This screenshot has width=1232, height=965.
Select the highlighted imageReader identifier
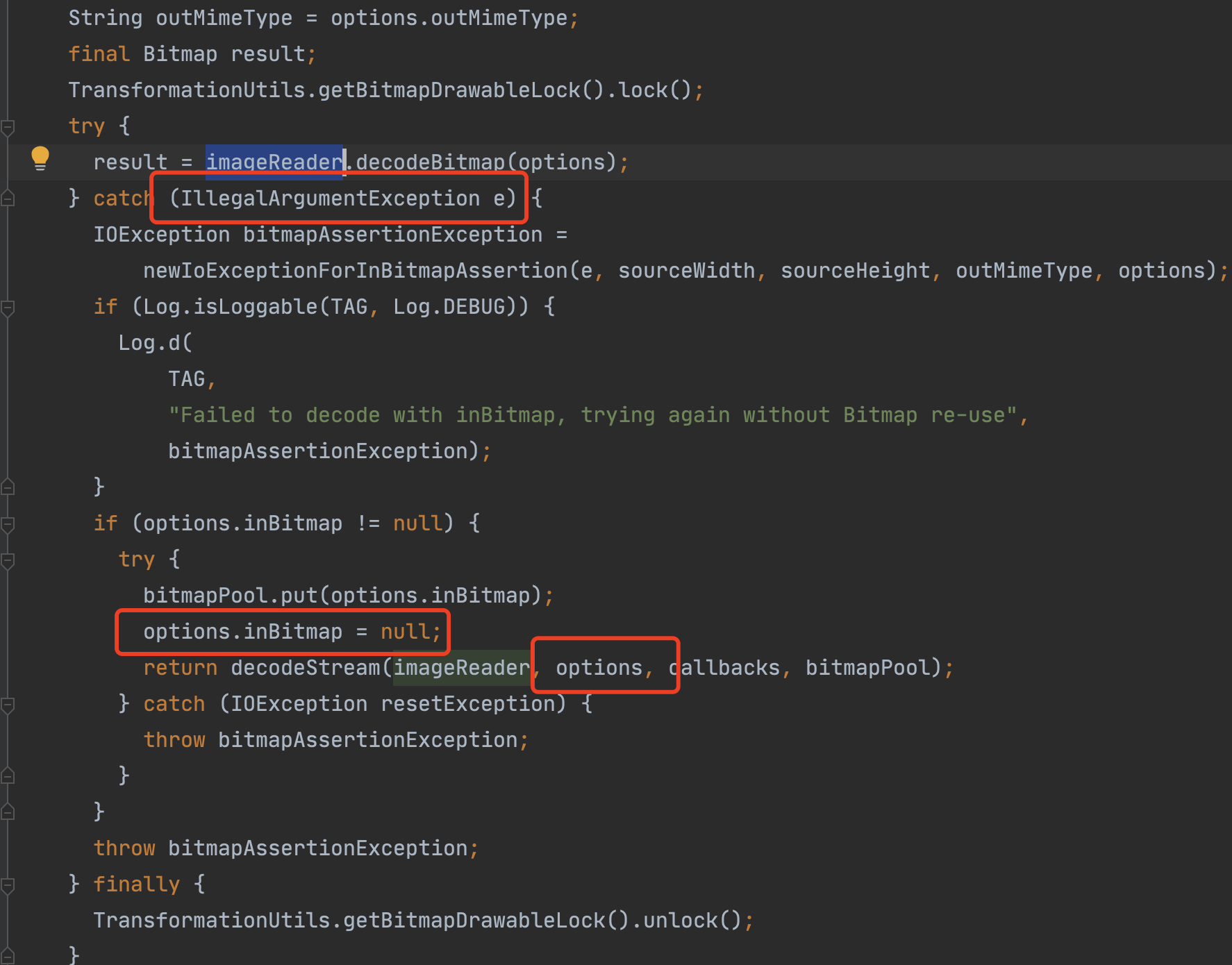[x=274, y=161]
